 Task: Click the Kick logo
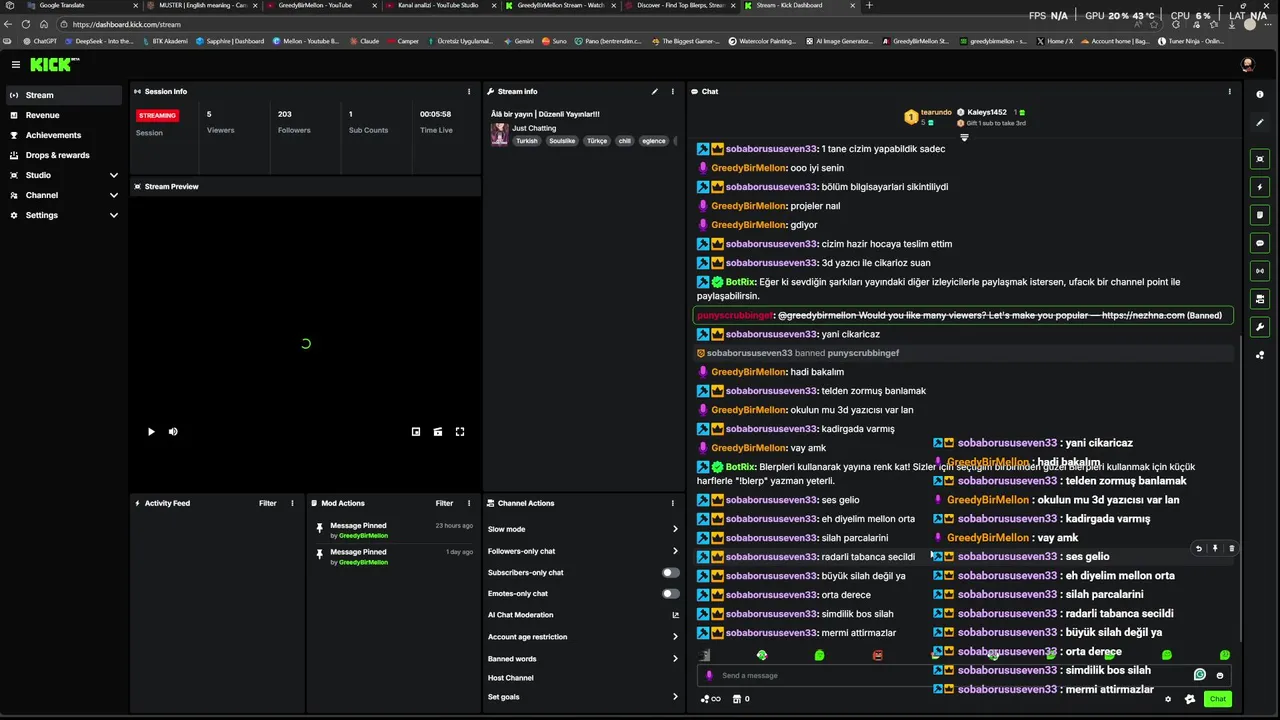coord(54,64)
